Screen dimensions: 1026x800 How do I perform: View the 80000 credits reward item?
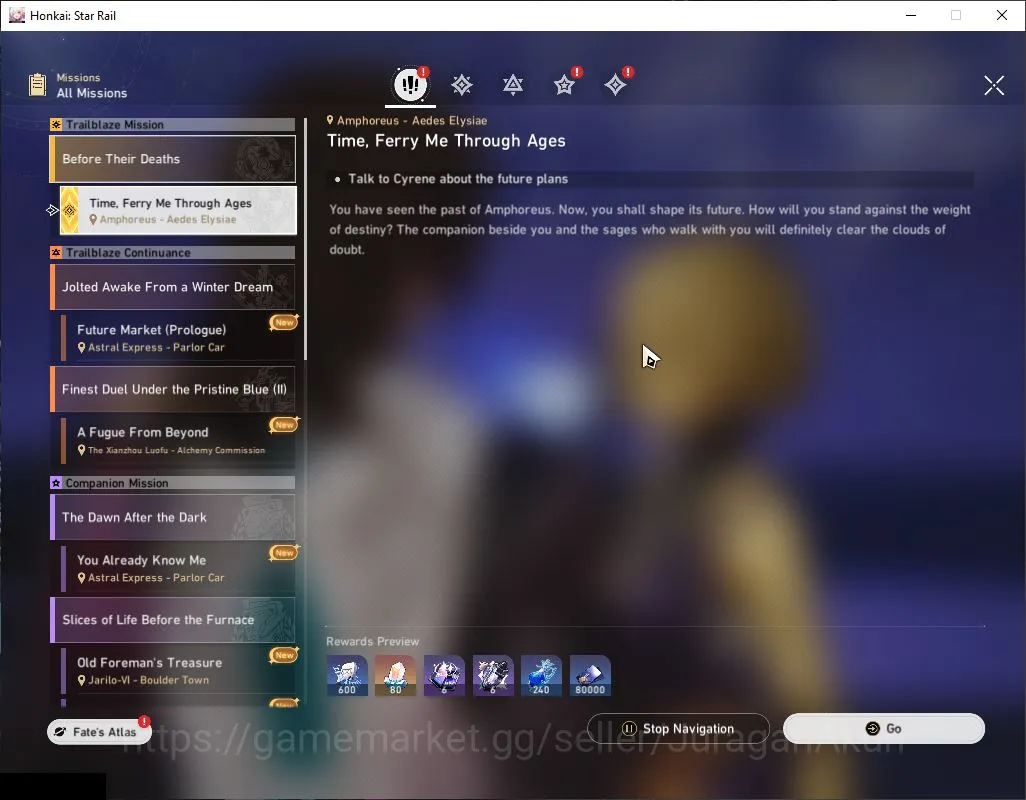pos(590,676)
